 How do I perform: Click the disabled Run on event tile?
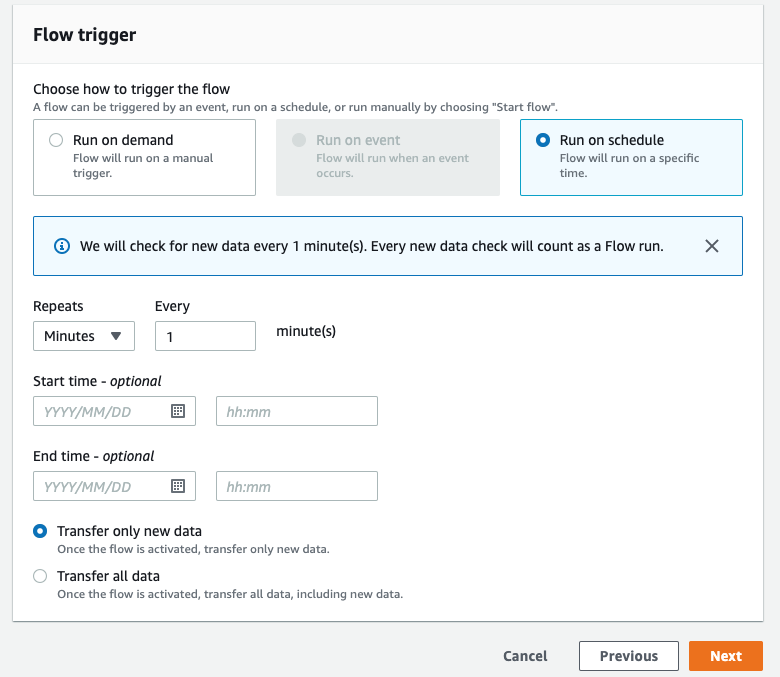[388, 157]
